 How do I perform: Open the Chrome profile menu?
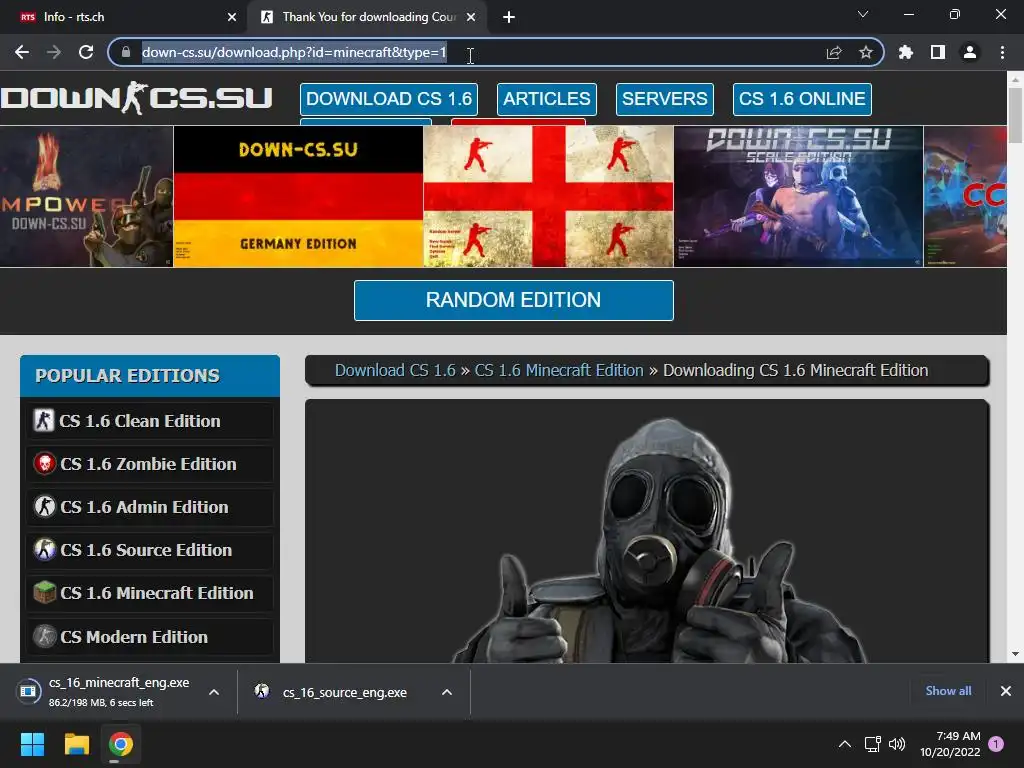pyautogui.click(x=970, y=52)
